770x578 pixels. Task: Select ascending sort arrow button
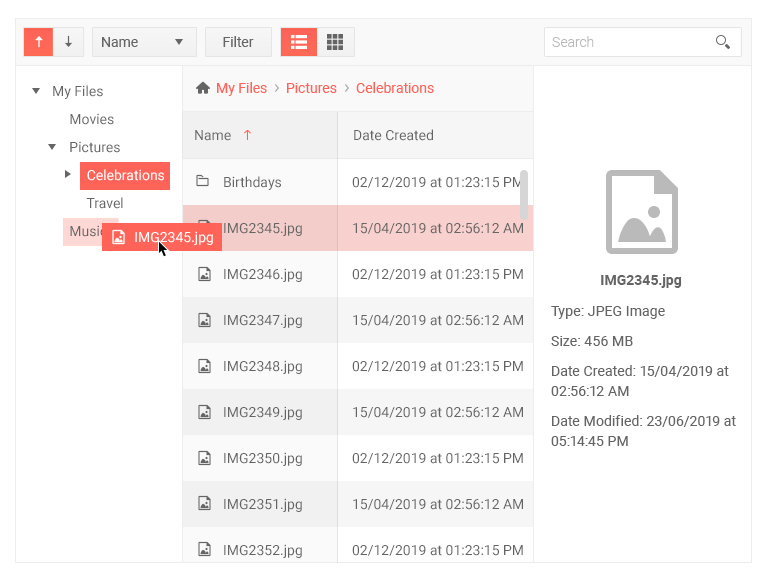tap(39, 42)
